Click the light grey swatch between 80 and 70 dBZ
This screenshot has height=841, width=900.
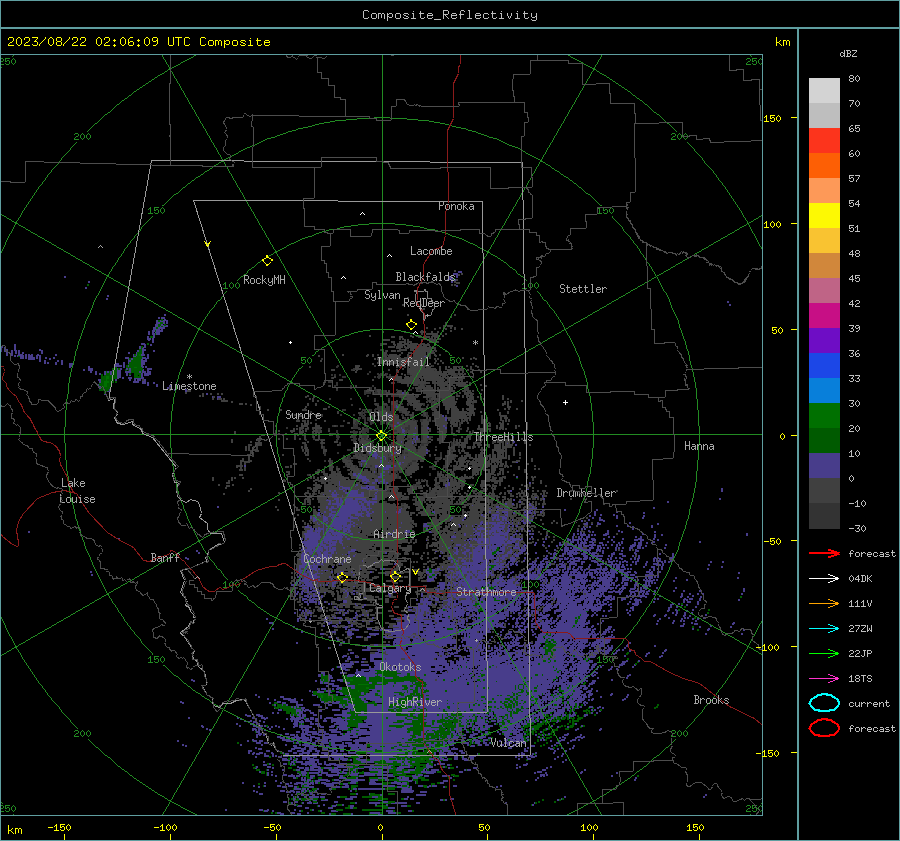[824, 91]
